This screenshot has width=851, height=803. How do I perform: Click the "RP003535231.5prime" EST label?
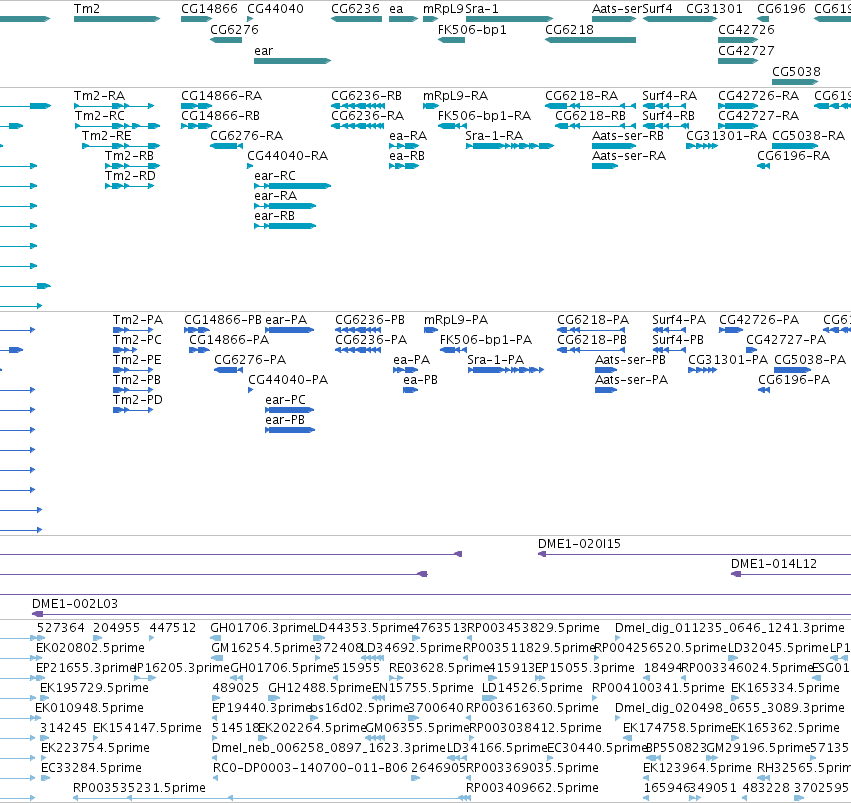139,788
